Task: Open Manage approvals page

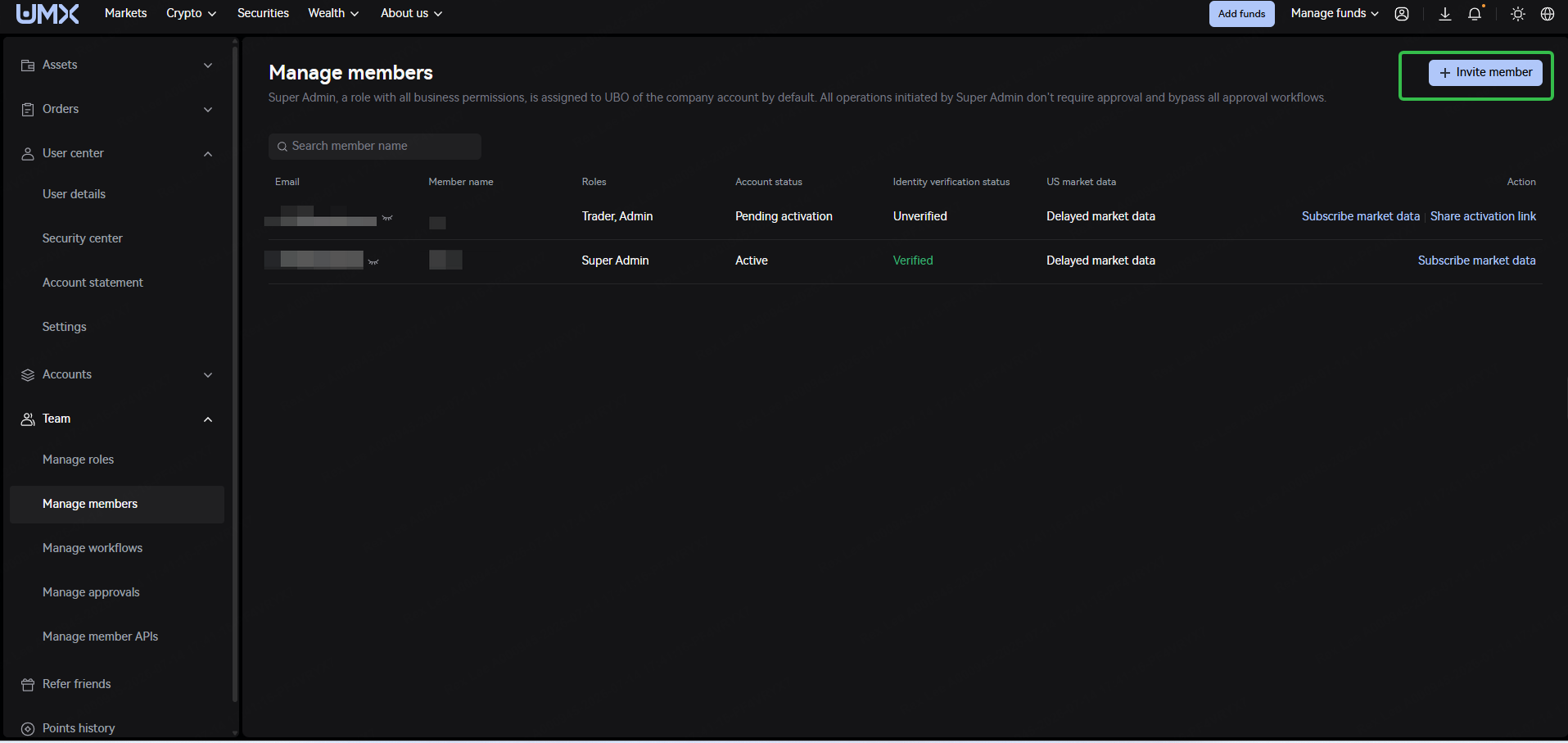Action: click(91, 592)
